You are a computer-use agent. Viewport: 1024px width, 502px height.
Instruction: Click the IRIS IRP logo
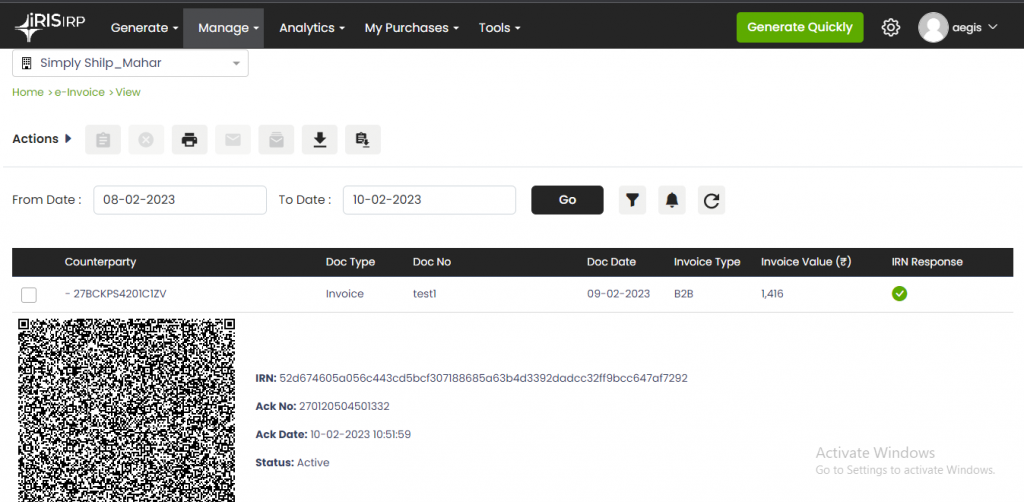[x=50, y=27]
